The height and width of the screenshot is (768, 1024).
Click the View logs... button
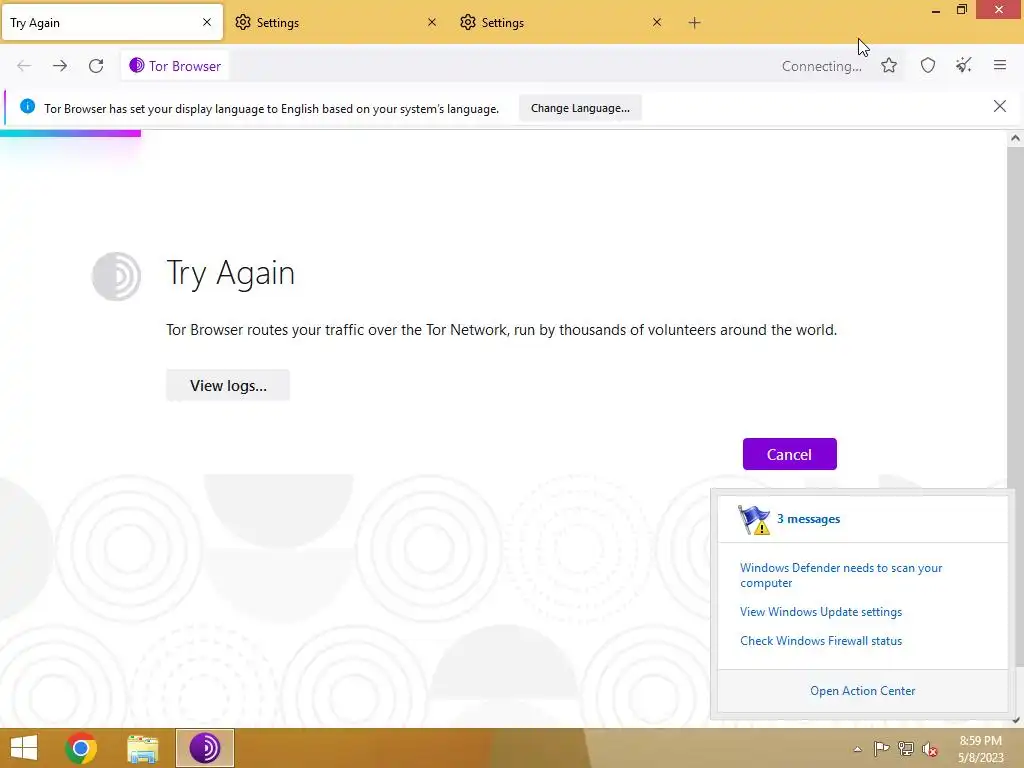(228, 385)
